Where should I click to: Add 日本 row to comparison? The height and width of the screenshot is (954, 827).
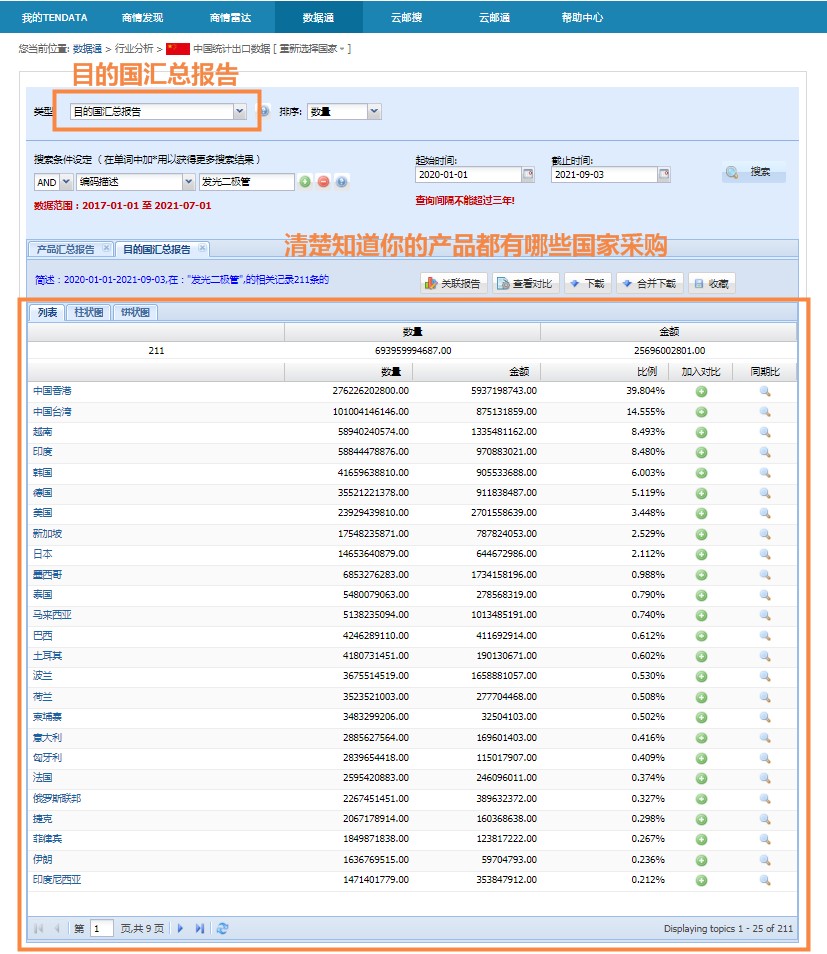[701, 554]
